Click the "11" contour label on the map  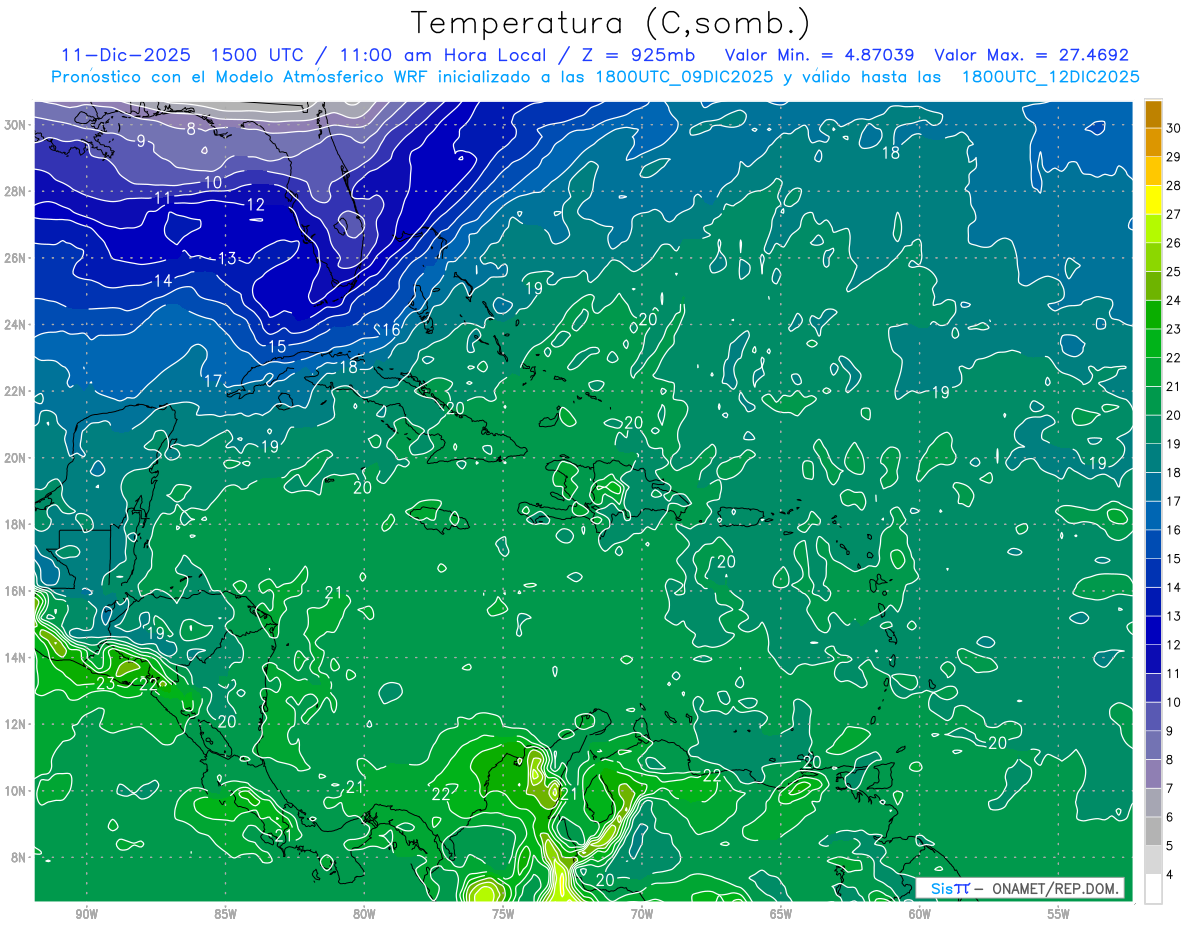[x=162, y=198]
